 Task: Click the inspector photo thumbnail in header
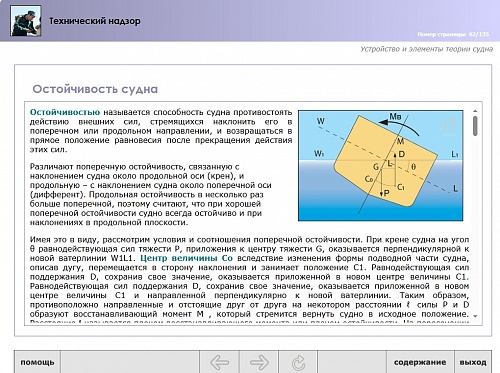pos(26,21)
